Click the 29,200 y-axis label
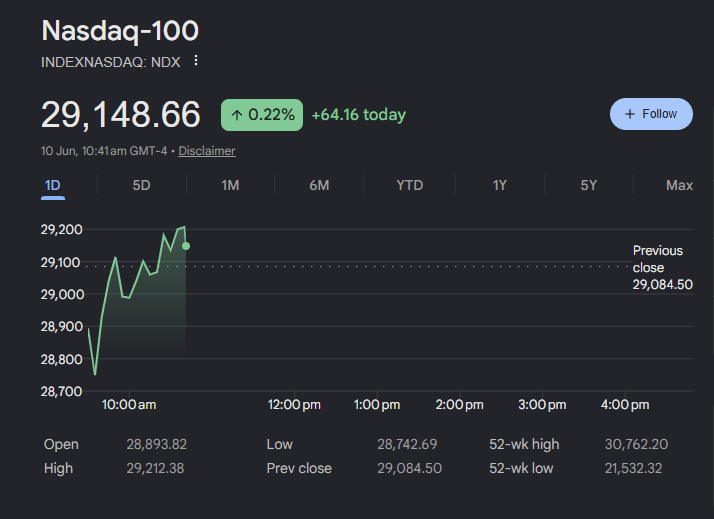The height and width of the screenshot is (519, 714). pos(62,229)
